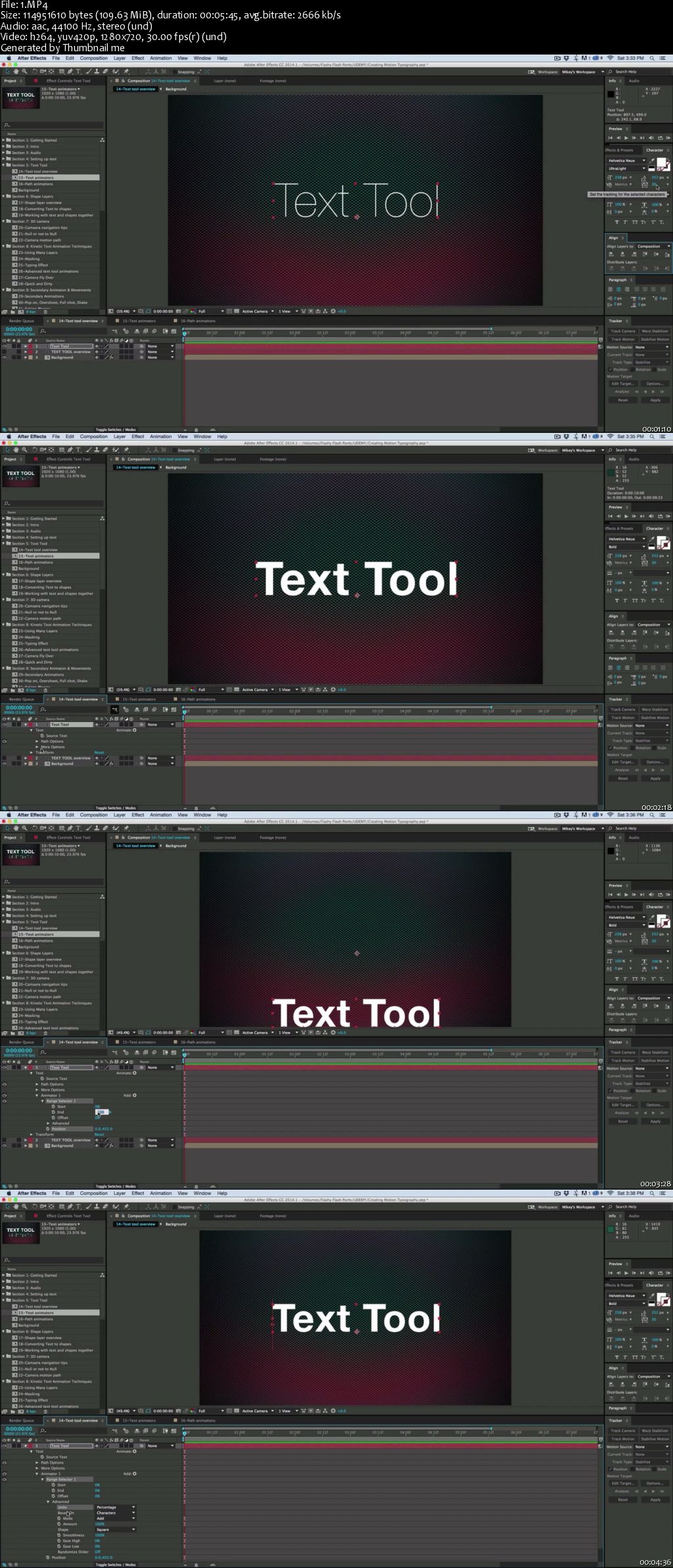Click Track Camera in the 00:01:10 frame Tracker
Screen dimensions: 673x1568
click(x=622, y=331)
